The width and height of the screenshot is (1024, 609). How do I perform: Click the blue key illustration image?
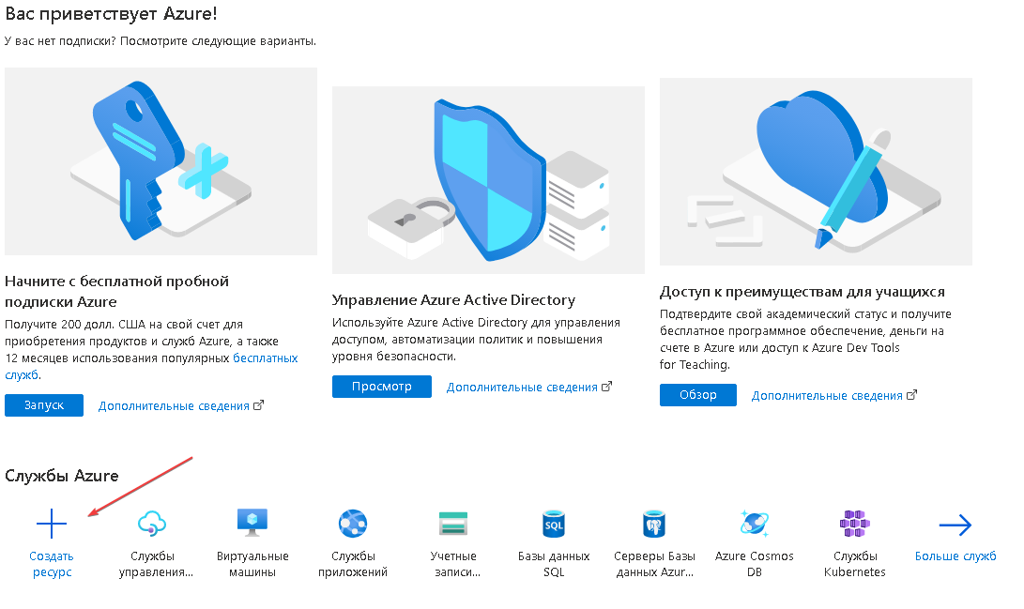pyautogui.click(x=161, y=161)
